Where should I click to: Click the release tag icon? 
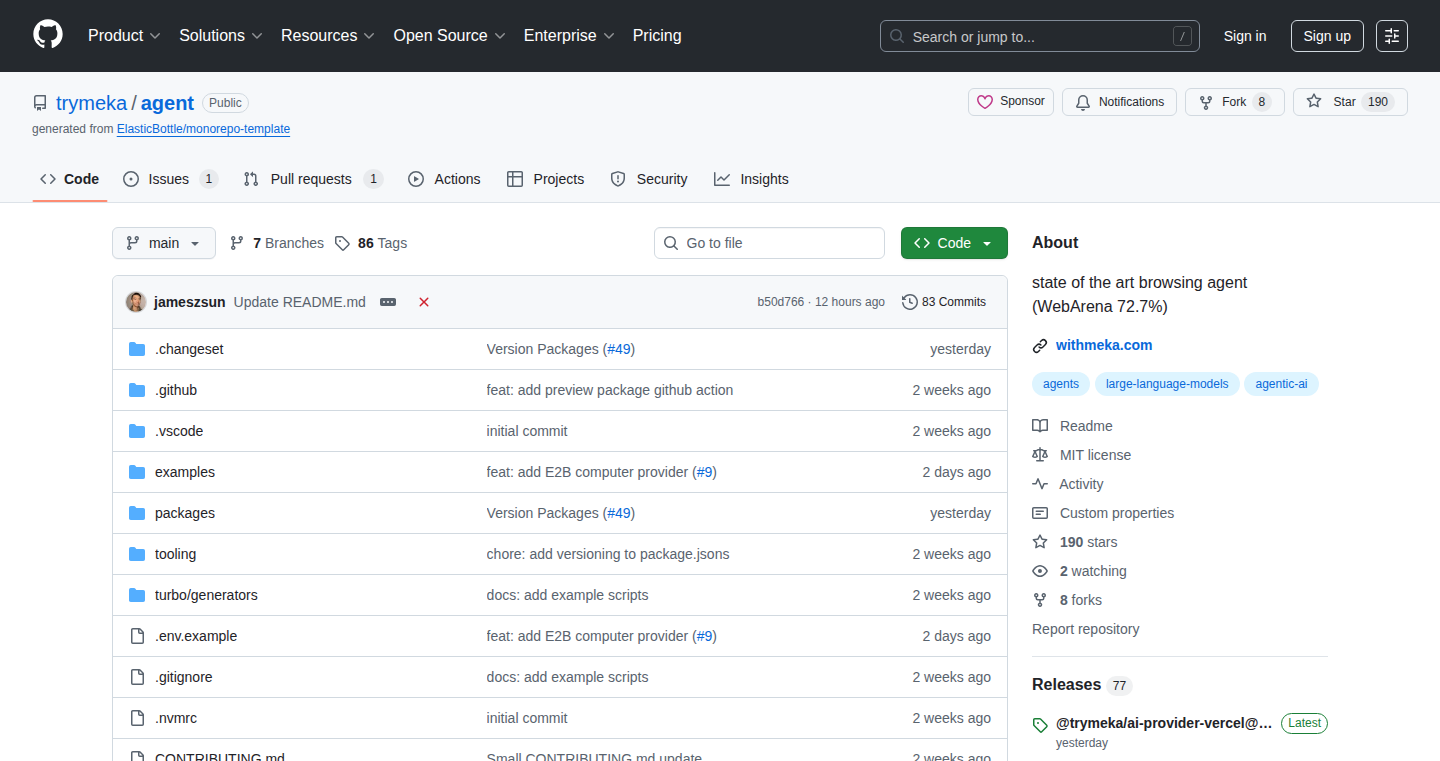pyautogui.click(x=1040, y=725)
